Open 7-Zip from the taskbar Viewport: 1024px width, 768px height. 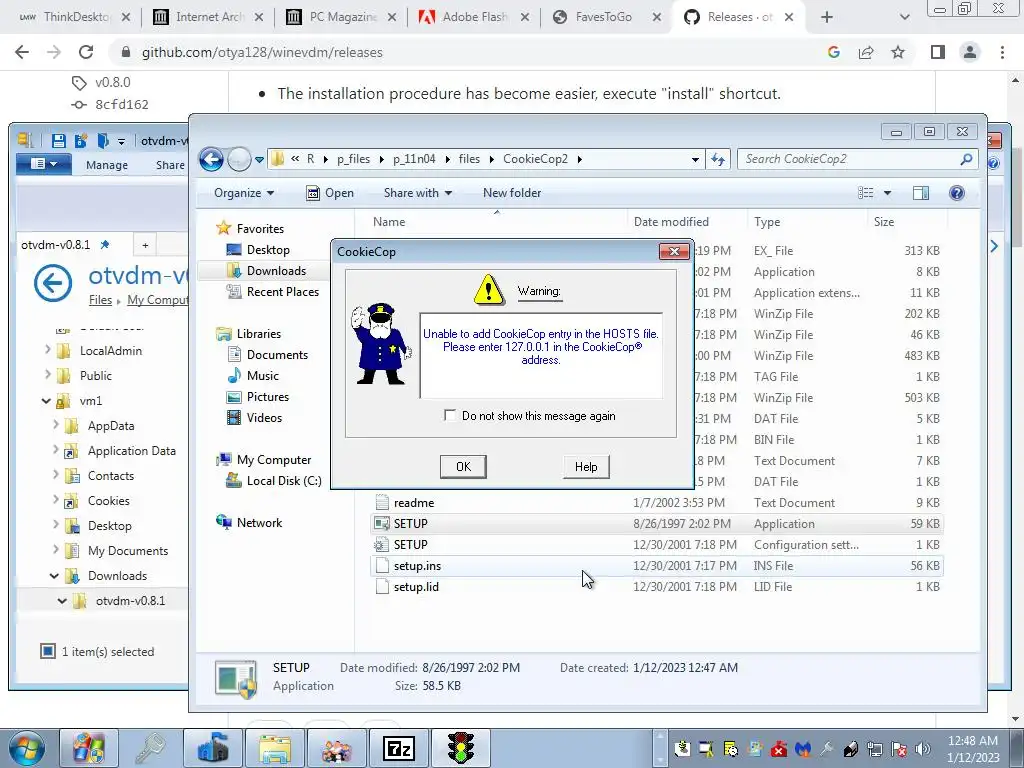398,748
